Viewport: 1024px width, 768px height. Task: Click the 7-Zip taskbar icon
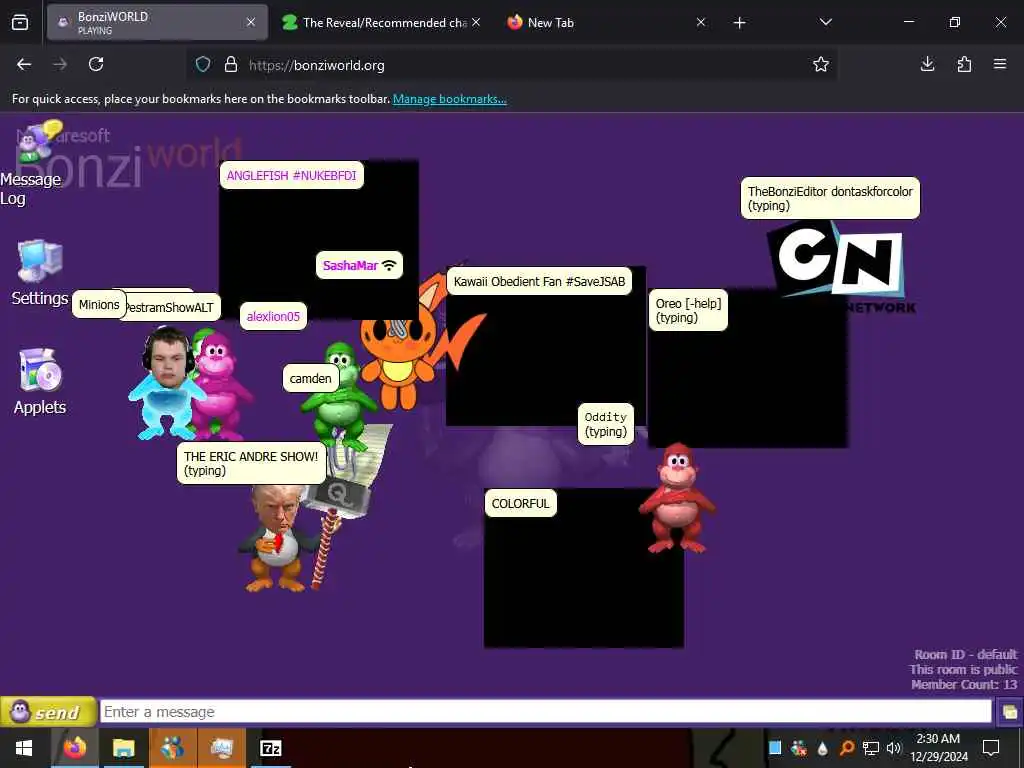coord(270,748)
